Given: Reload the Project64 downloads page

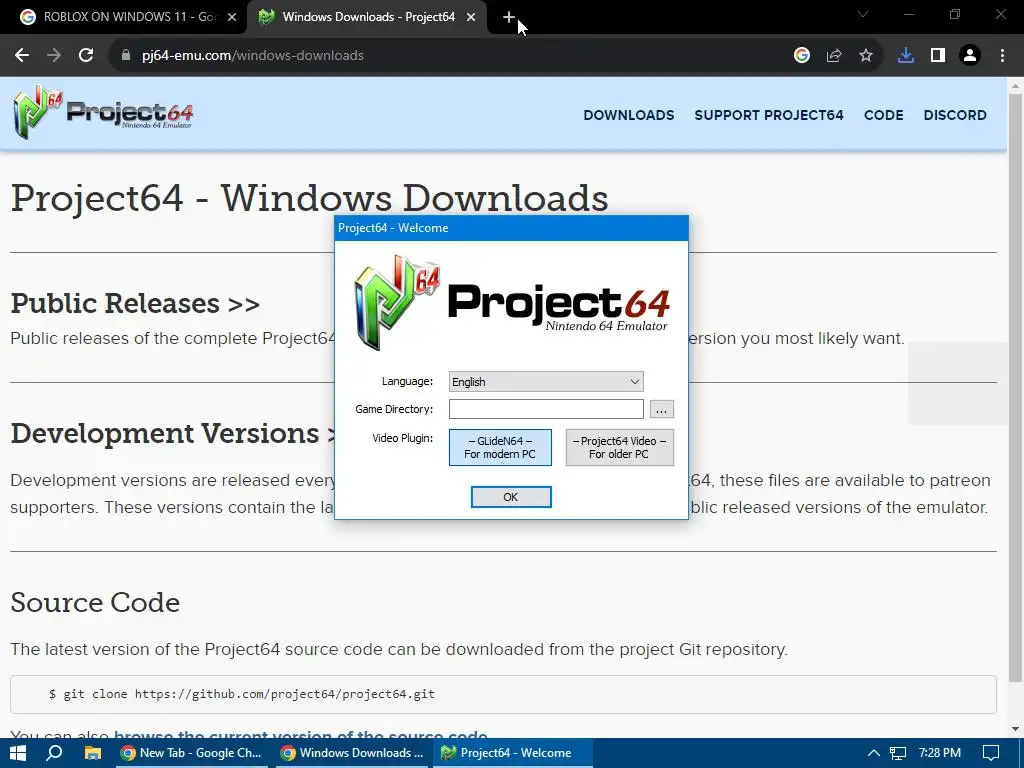Looking at the screenshot, I should [x=86, y=56].
